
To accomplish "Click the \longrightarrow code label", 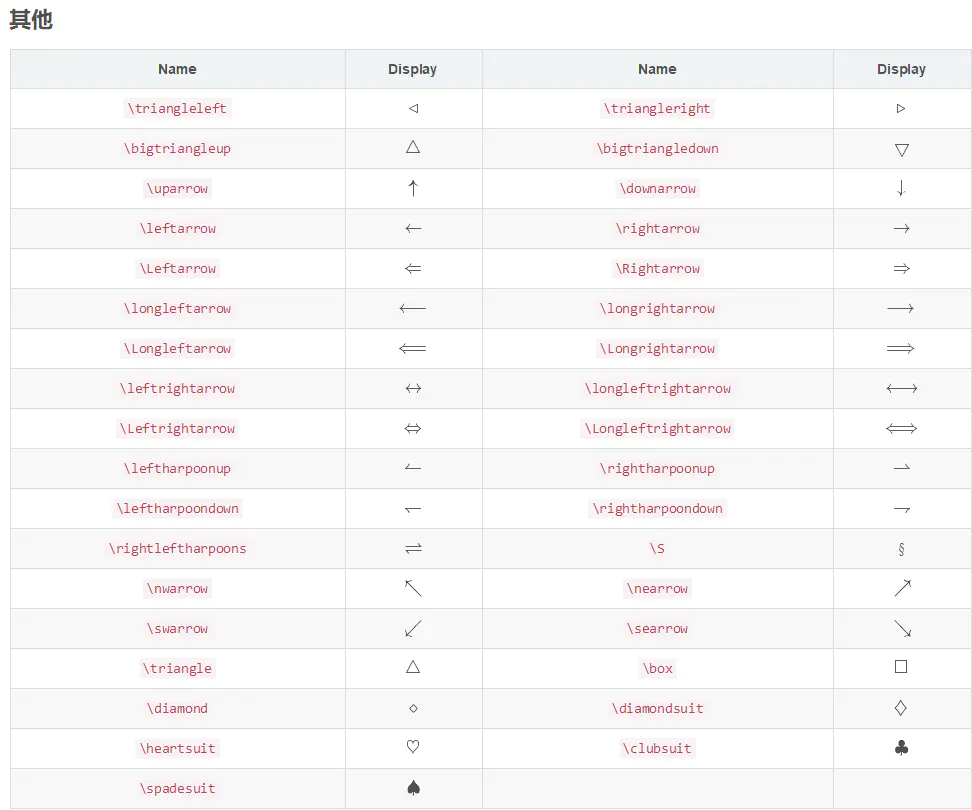I will click(x=658, y=309).
